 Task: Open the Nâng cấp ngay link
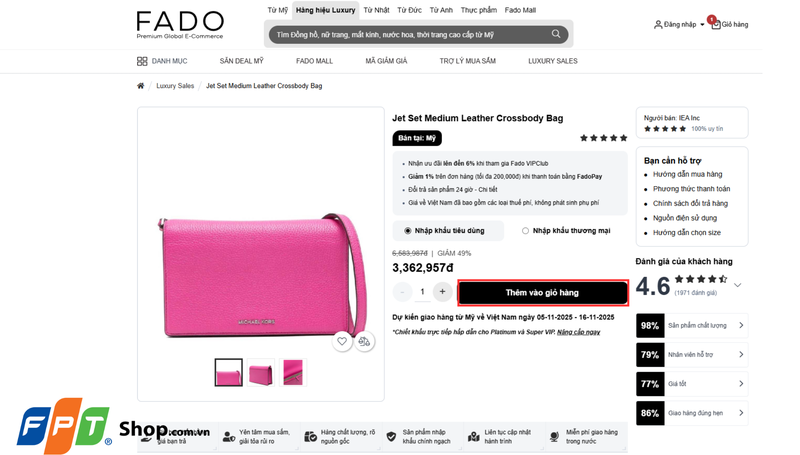click(579, 332)
